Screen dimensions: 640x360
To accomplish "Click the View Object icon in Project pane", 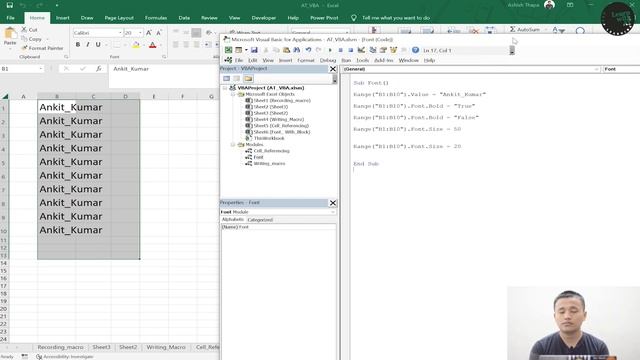I will (237, 78).
